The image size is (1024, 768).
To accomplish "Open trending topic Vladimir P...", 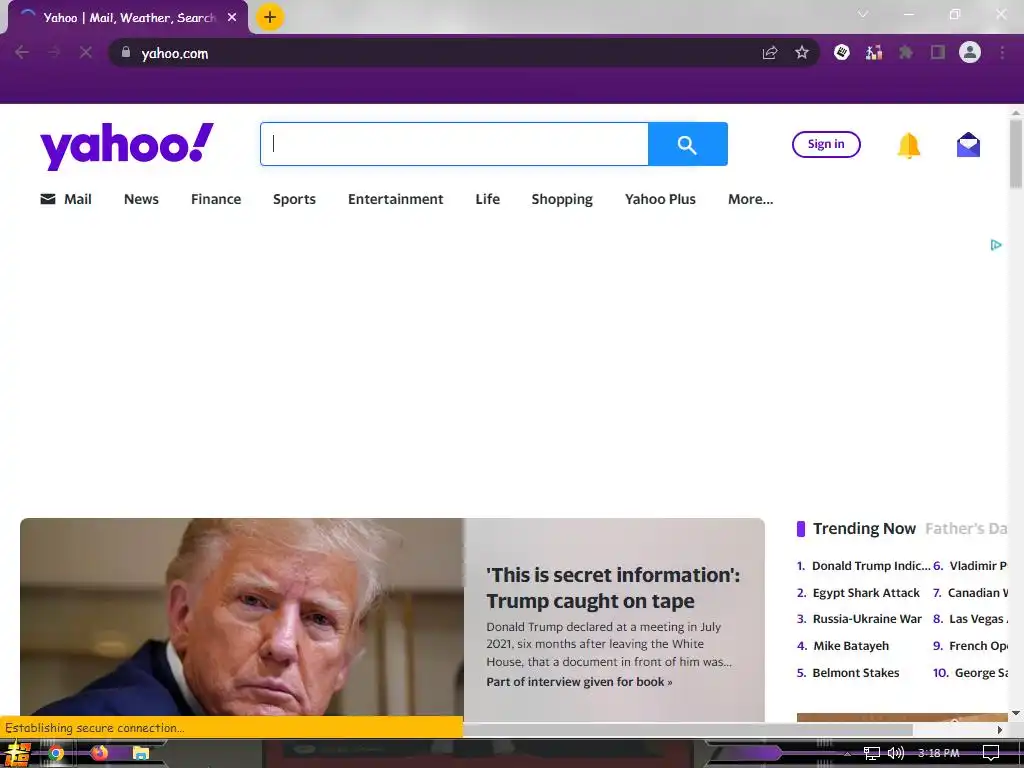I will (x=978, y=566).
